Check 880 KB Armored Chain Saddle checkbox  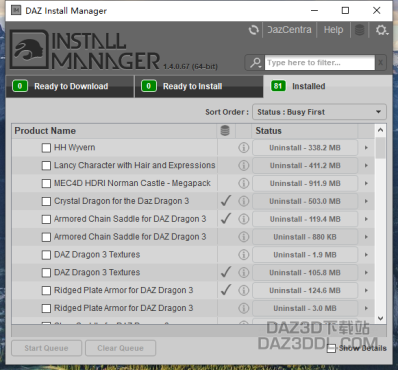coord(46,237)
